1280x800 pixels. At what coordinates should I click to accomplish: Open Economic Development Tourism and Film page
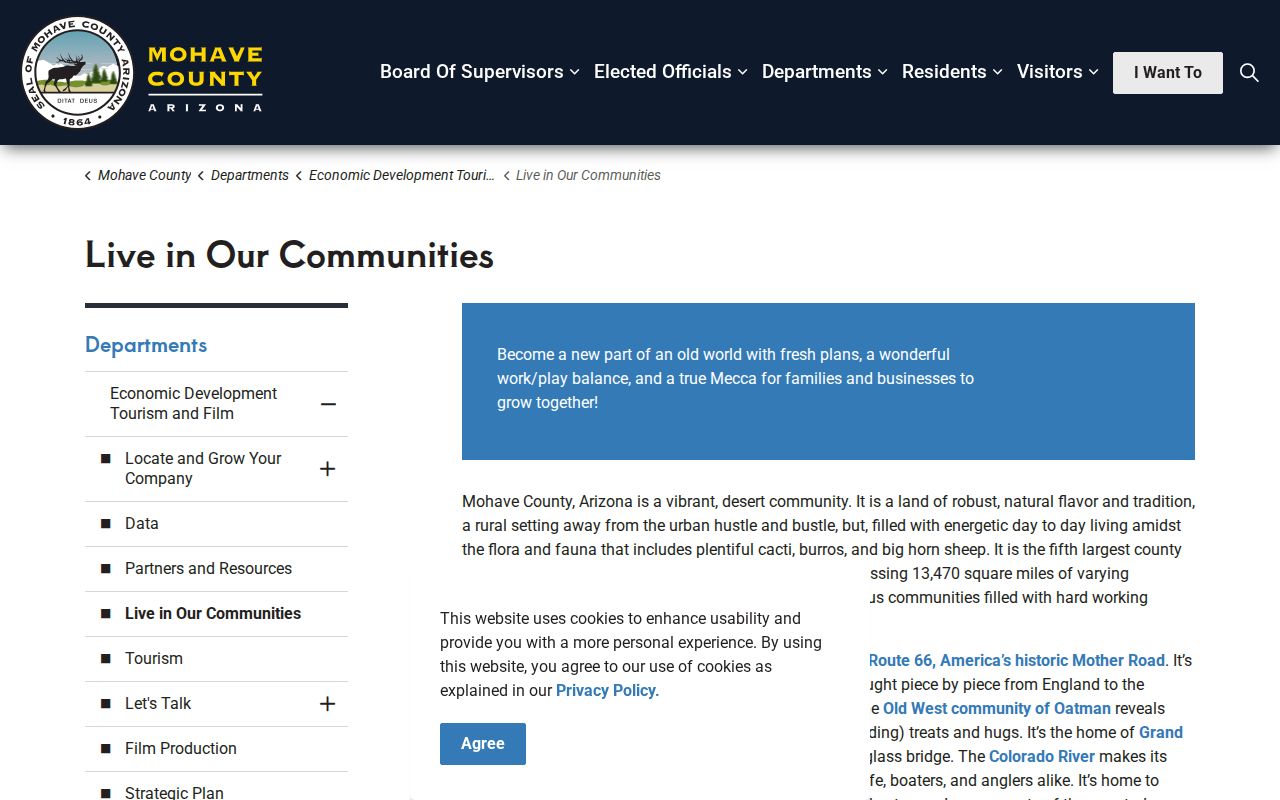click(x=194, y=403)
